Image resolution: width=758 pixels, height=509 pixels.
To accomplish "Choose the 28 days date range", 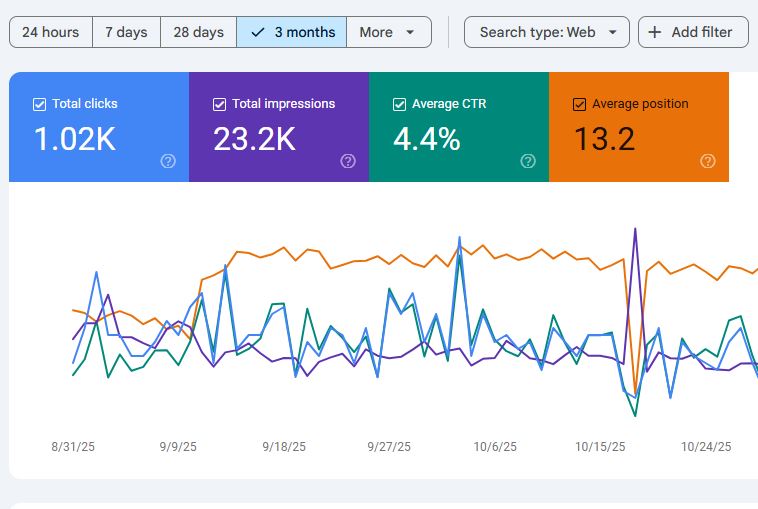I will point(198,32).
